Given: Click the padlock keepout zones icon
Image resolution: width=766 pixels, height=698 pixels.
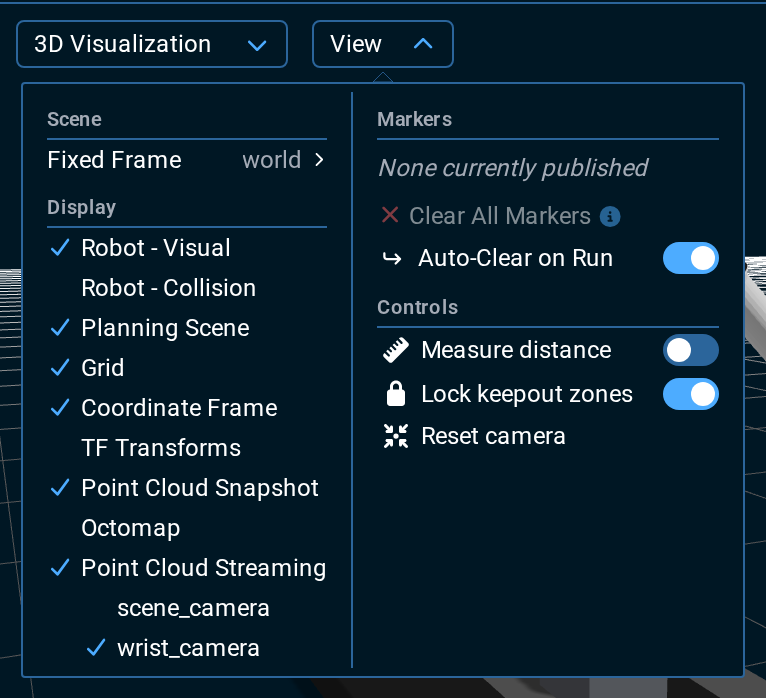Looking at the screenshot, I should pyautogui.click(x=396, y=394).
